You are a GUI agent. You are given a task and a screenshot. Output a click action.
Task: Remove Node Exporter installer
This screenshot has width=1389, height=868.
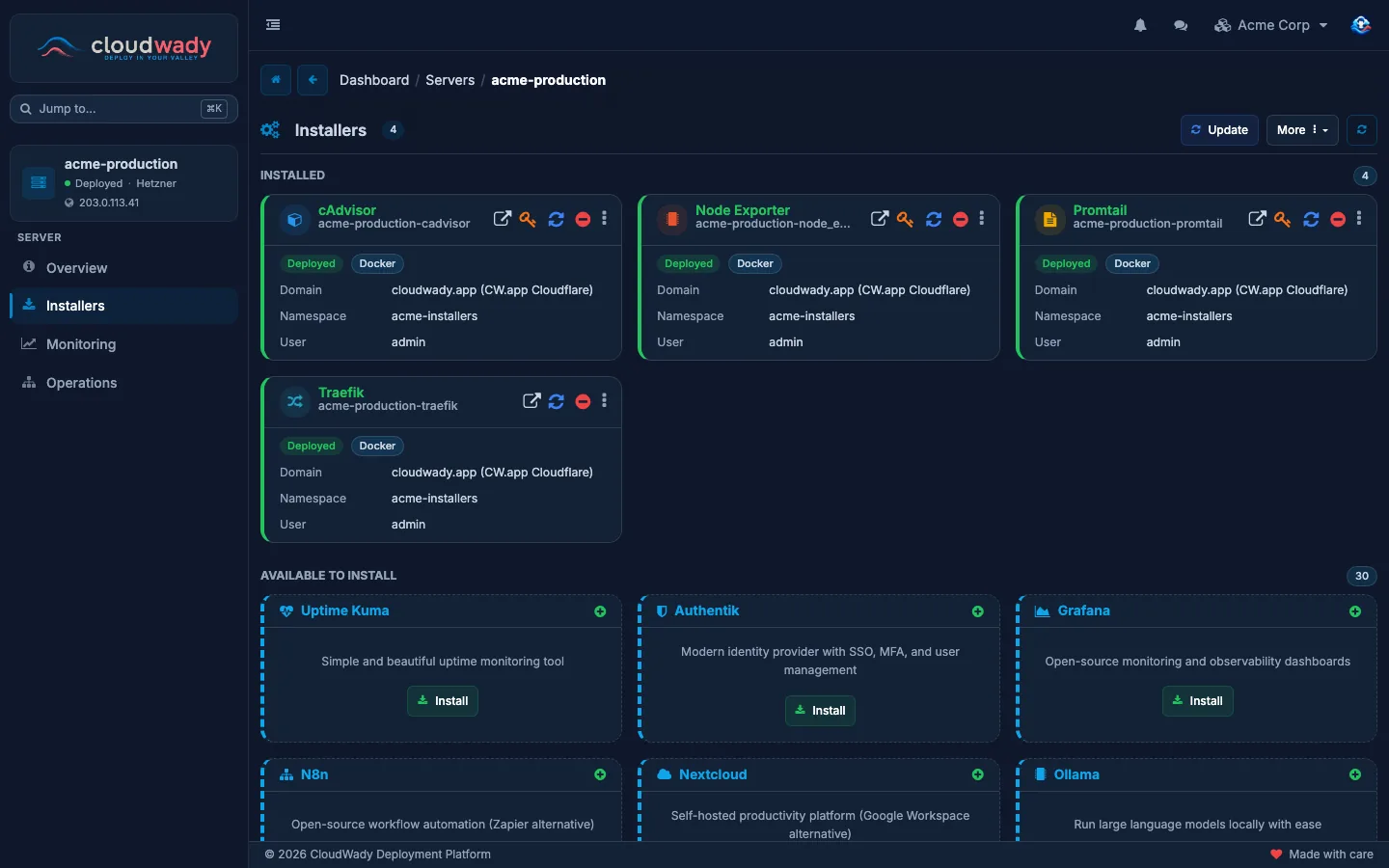pos(961,219)
